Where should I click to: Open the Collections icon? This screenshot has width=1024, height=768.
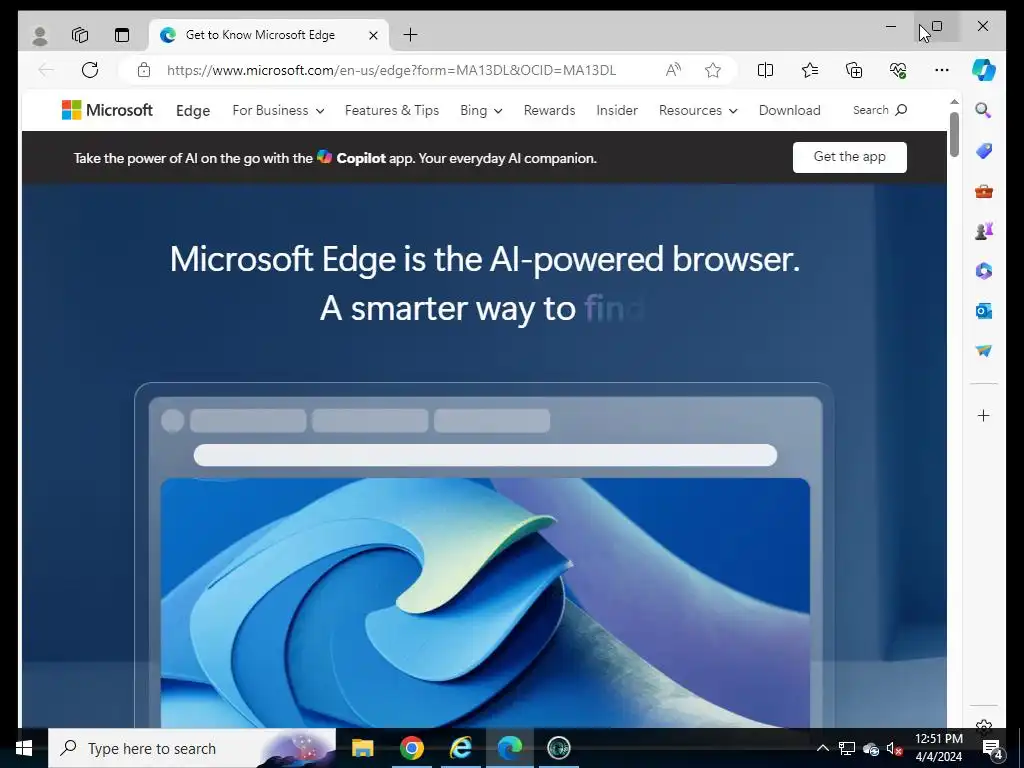854,70
